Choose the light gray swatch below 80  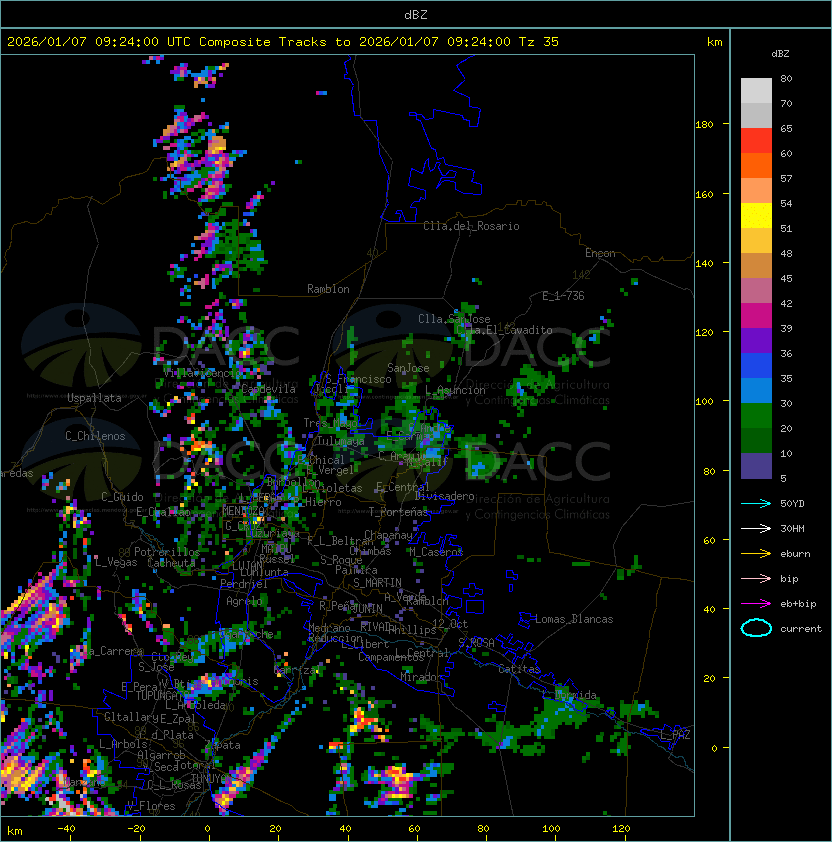(x=756, y=91)
